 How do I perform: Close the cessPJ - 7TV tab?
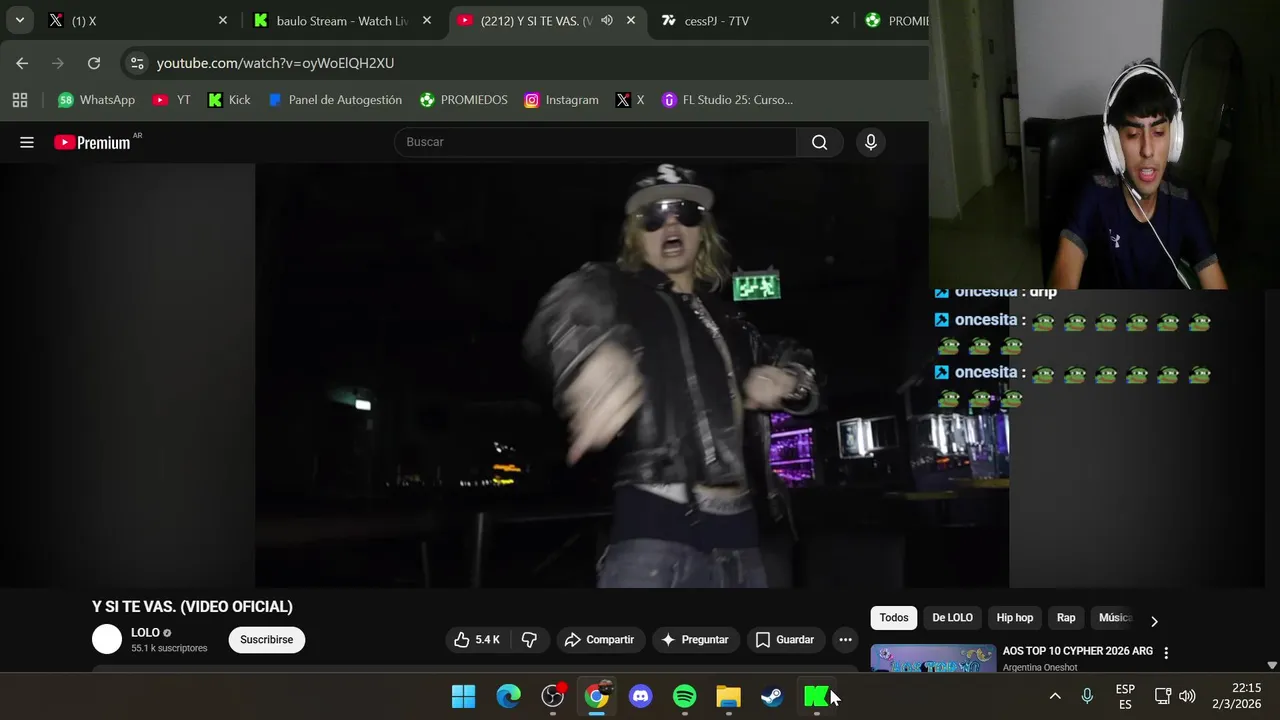pyautogui.click(x=835, y=20)
